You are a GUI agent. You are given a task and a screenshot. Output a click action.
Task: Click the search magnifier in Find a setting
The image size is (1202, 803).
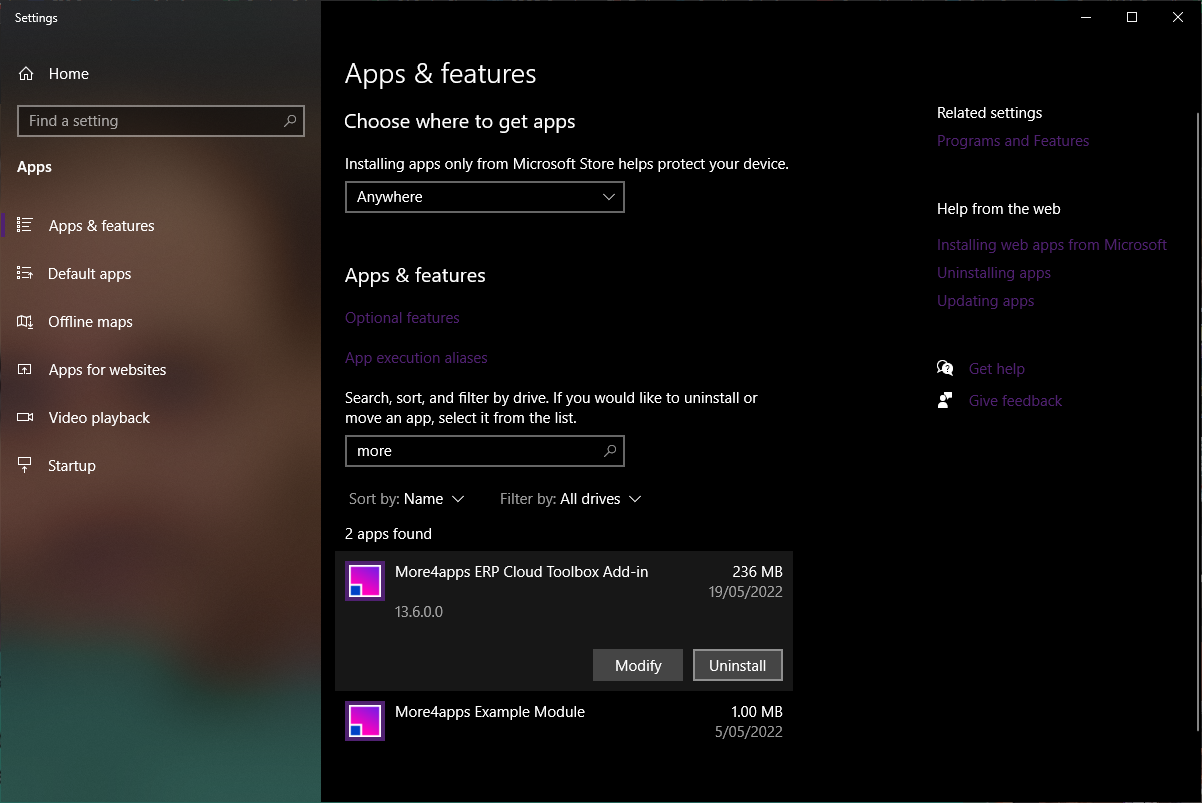(x=290, y=121)
